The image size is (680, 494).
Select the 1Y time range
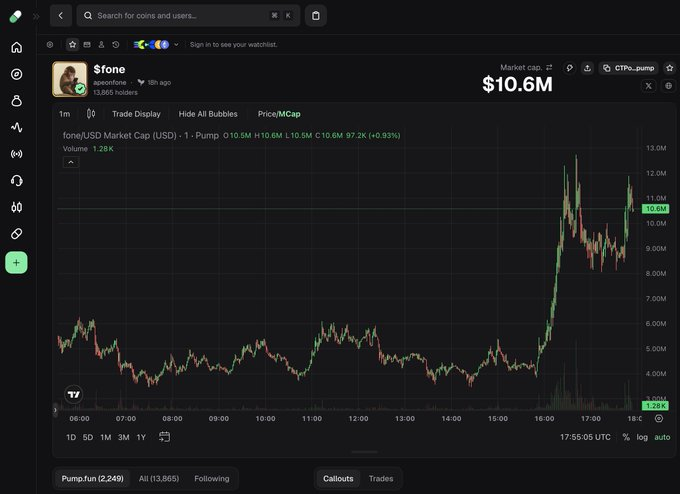point(141,437)
